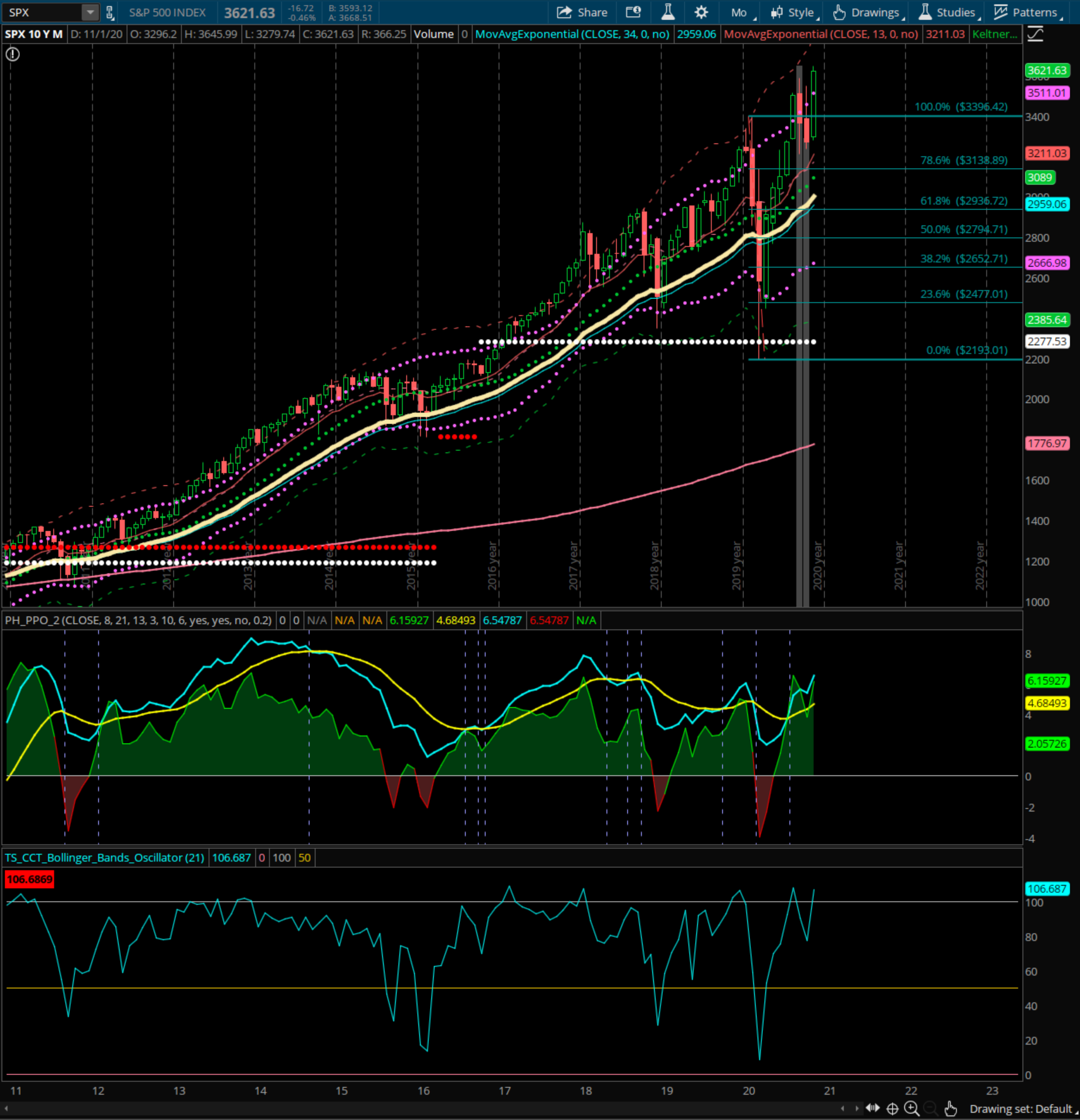Click the green 2385.64 price bubble

[x=1047, y=319]
